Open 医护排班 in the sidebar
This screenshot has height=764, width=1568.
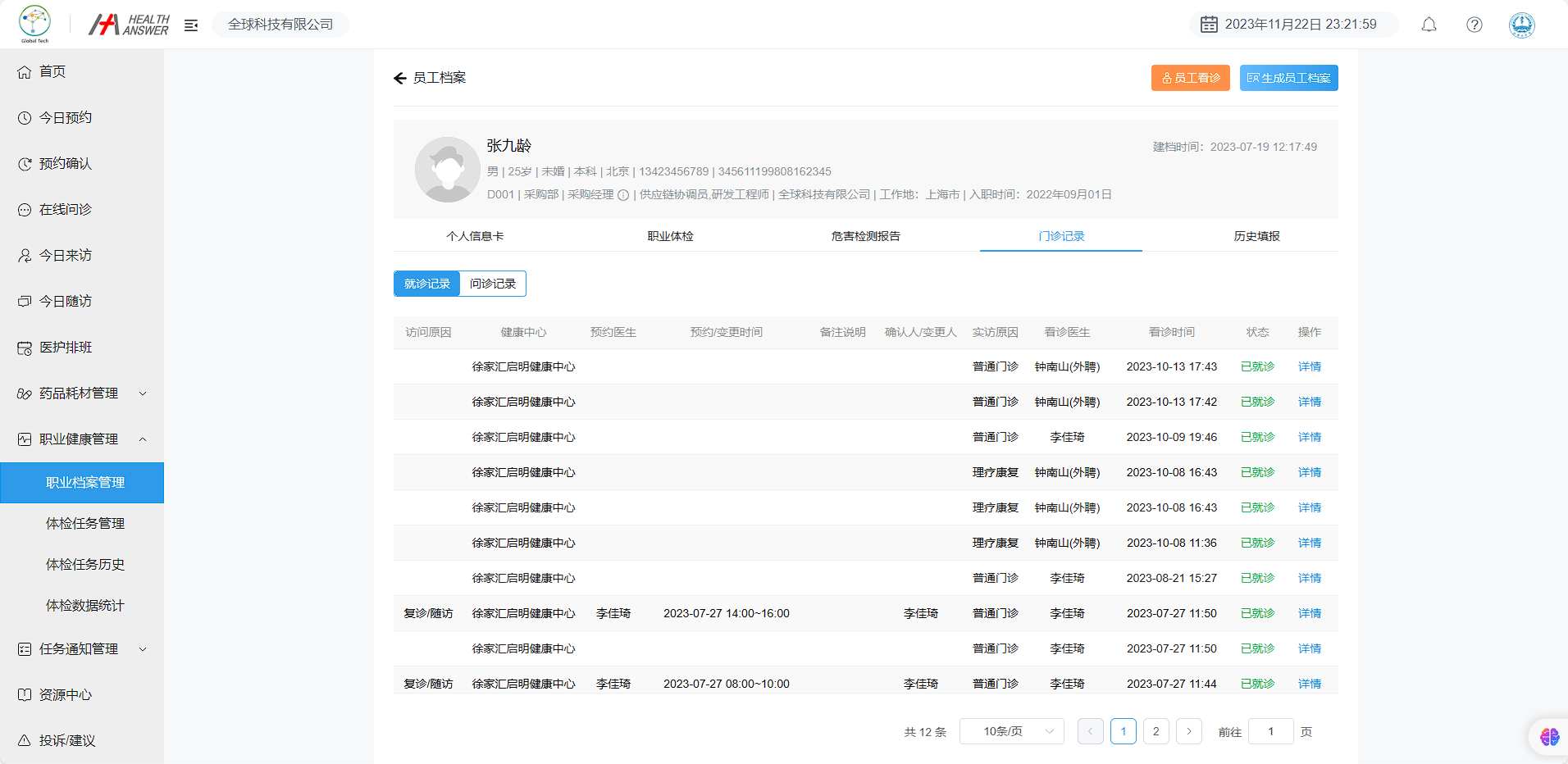tap(82, 348)
